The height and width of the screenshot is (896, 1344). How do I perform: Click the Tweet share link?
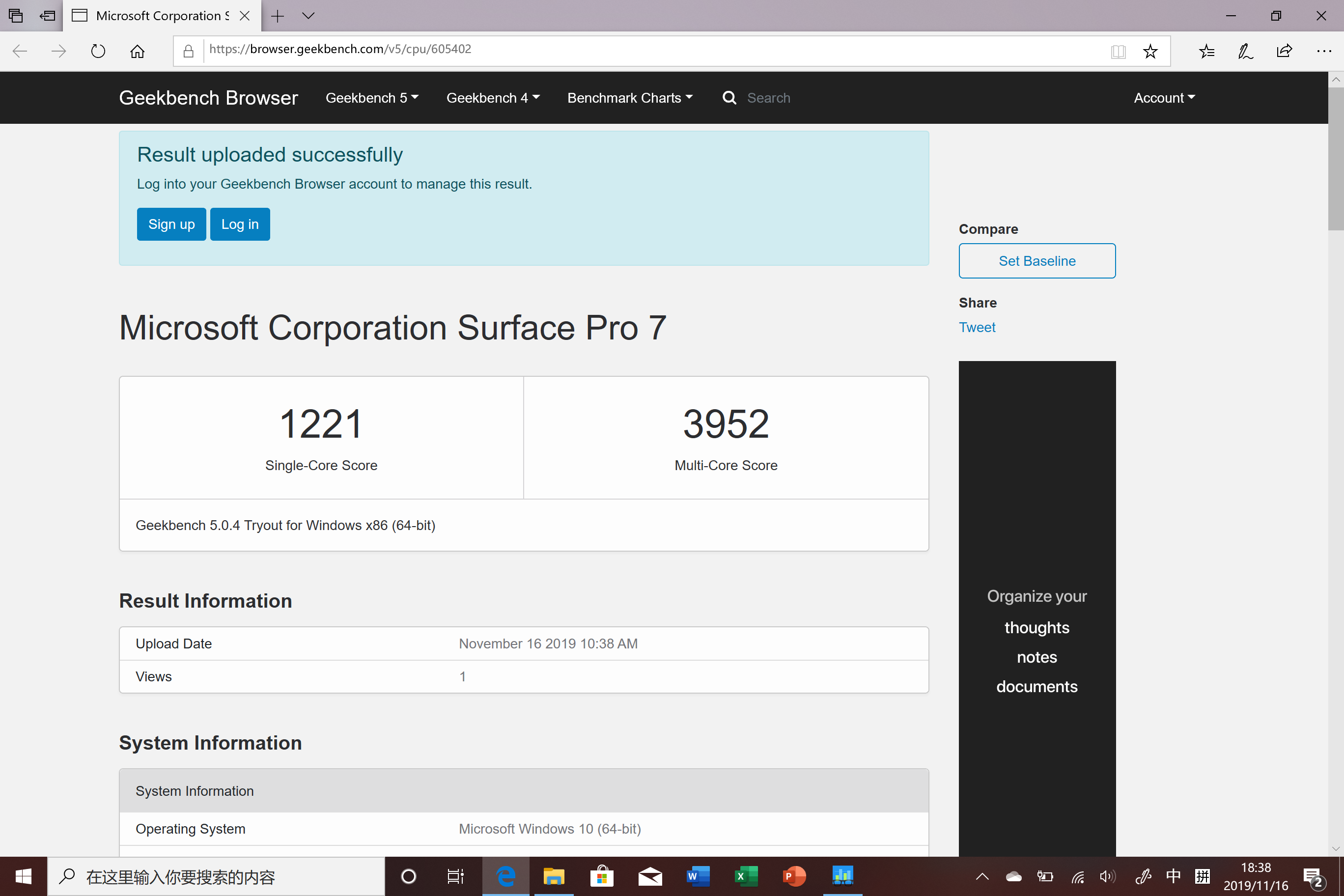point(977,328)
